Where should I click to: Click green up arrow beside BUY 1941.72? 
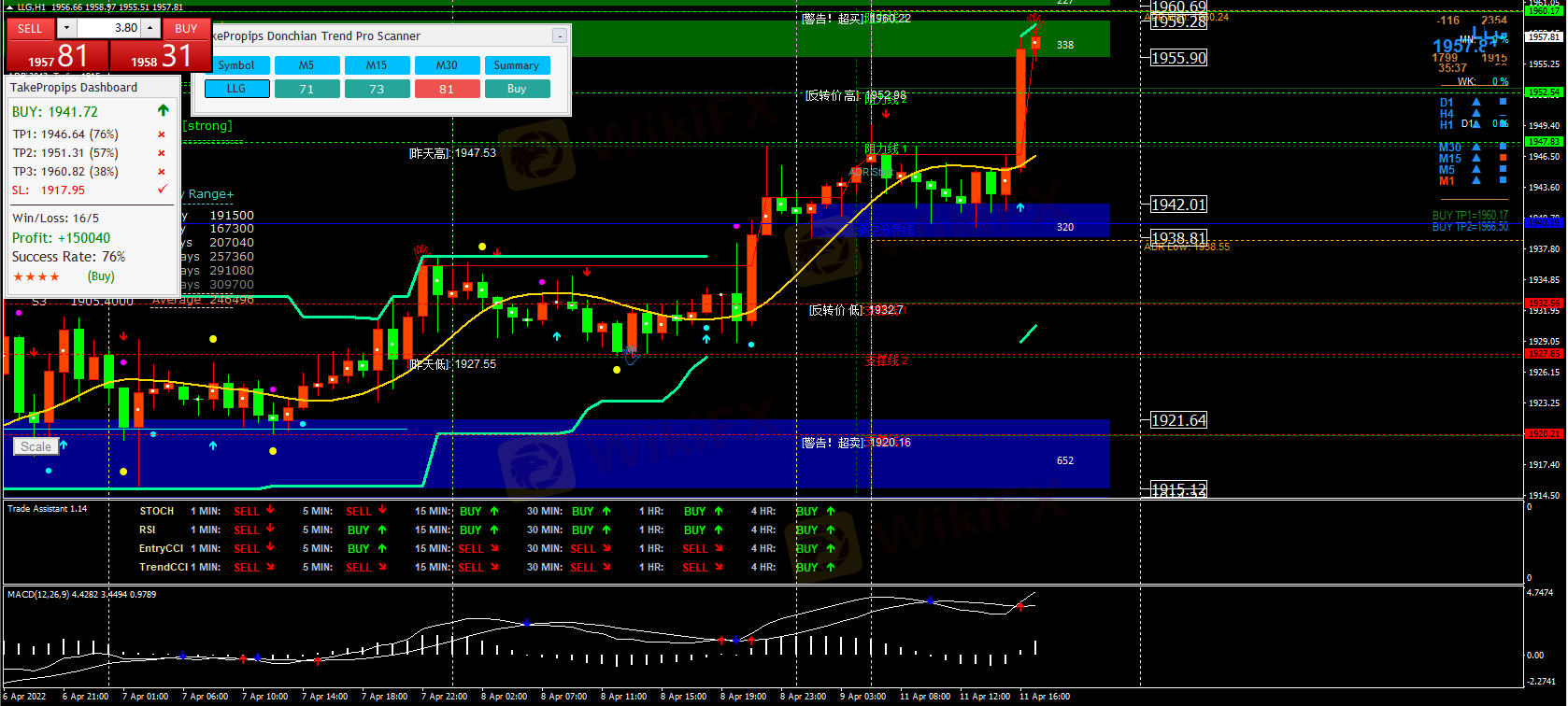(164, 111)
